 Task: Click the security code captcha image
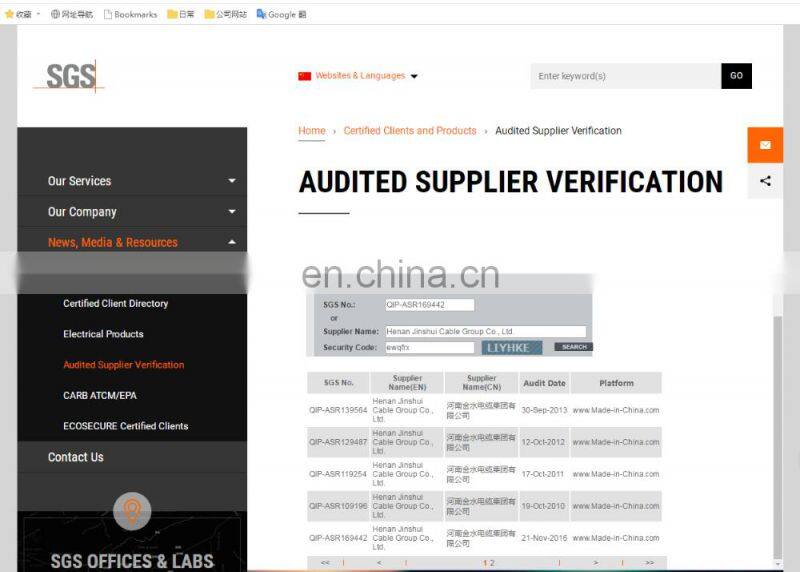click(512, 347)
